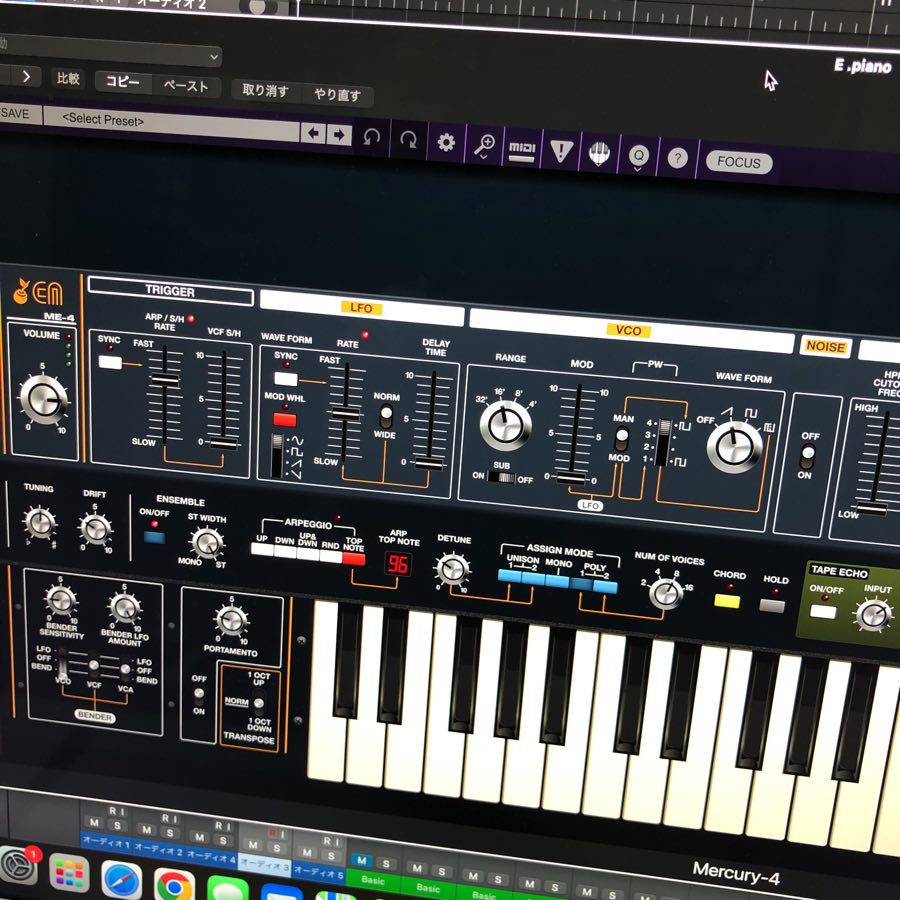
Task: Flip the NORM / WIDE switch
Action: [386, 418]
